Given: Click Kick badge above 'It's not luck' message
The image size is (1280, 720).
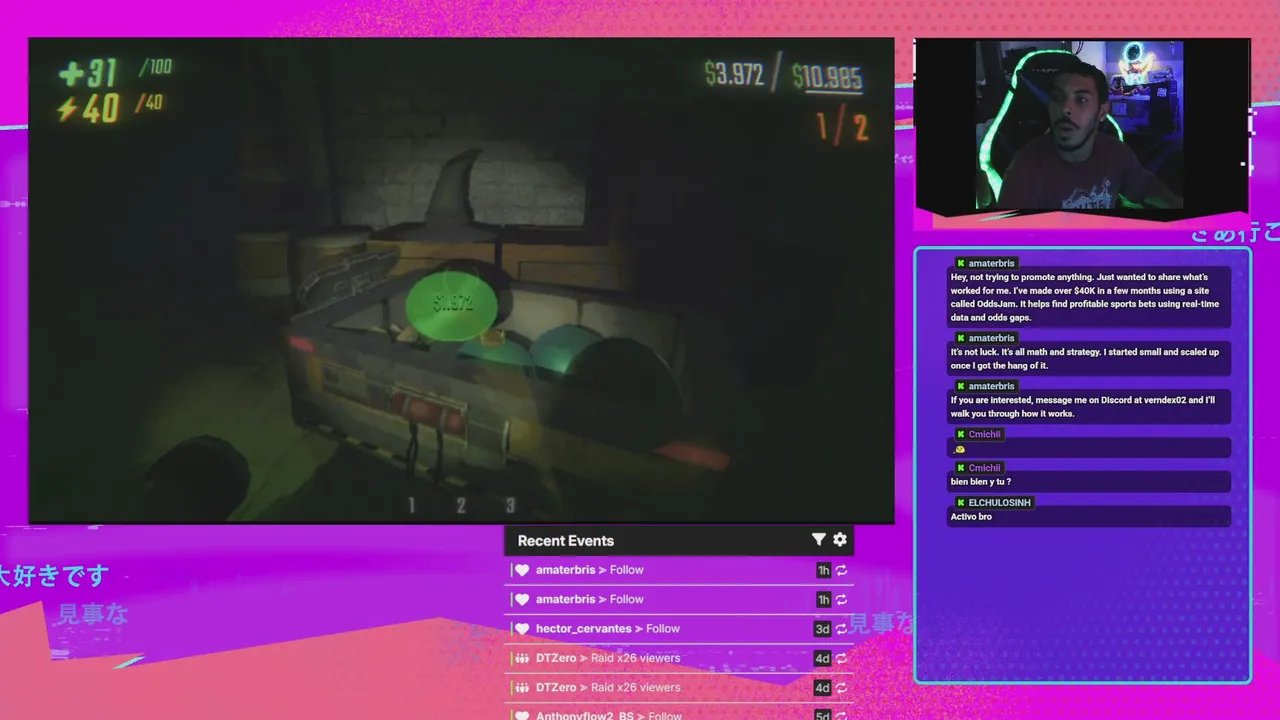Looking at the screenshot, I should pos(961,338).
